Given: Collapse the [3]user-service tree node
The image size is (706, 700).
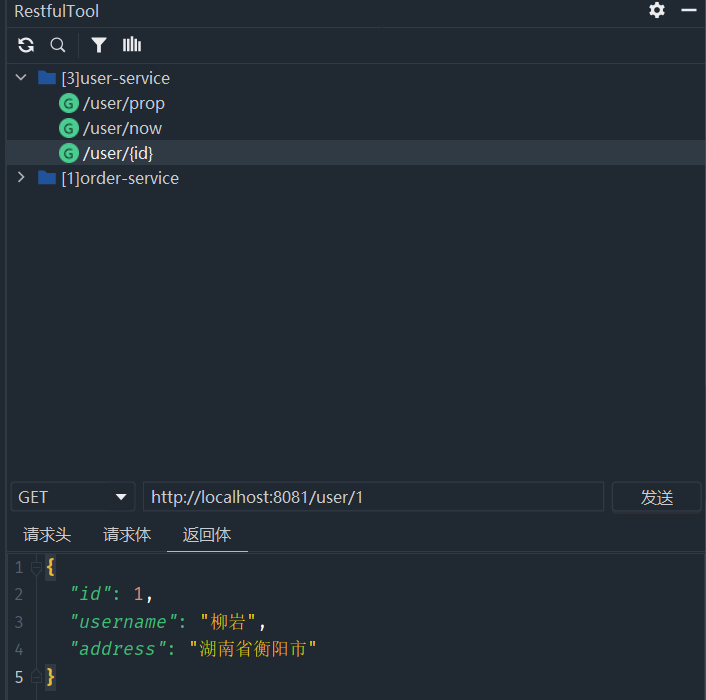Looking at the screenshot, I should [21, 78].
